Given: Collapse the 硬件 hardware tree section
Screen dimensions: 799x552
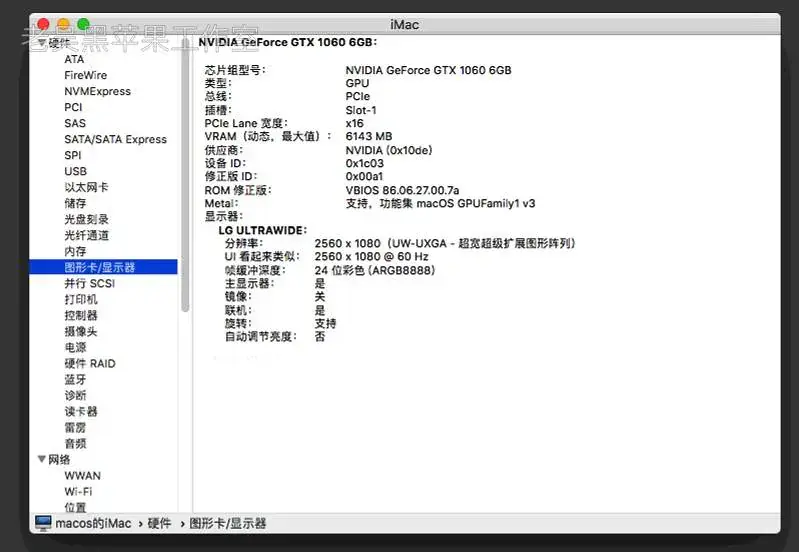Looking at the screenshot, I should 42,42.
